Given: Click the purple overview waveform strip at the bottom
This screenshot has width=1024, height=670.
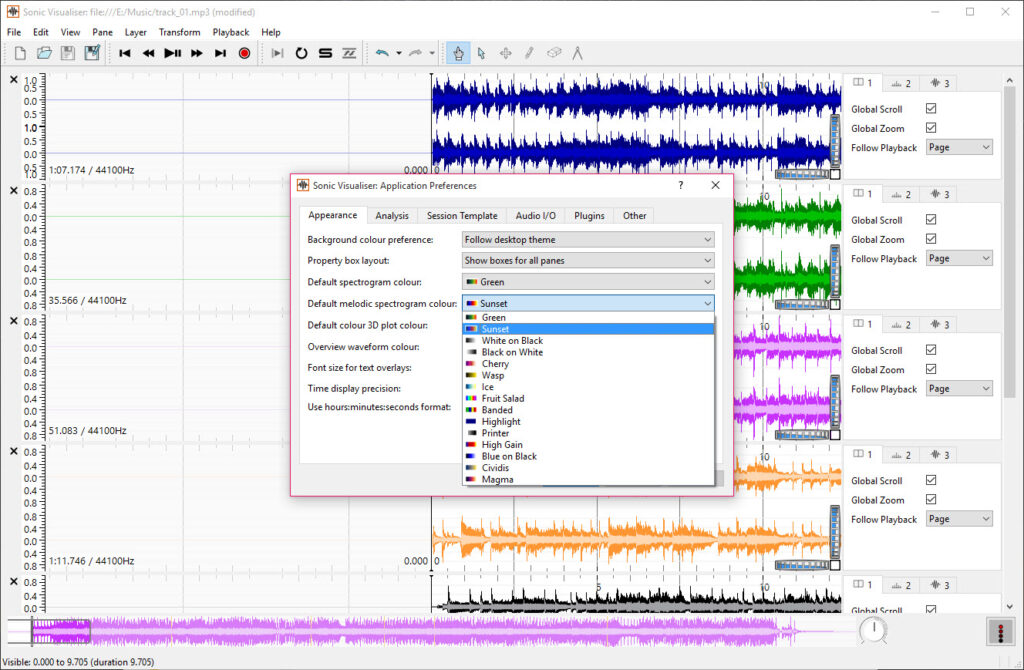Looking at the screenshot, I should coord(431,631).
